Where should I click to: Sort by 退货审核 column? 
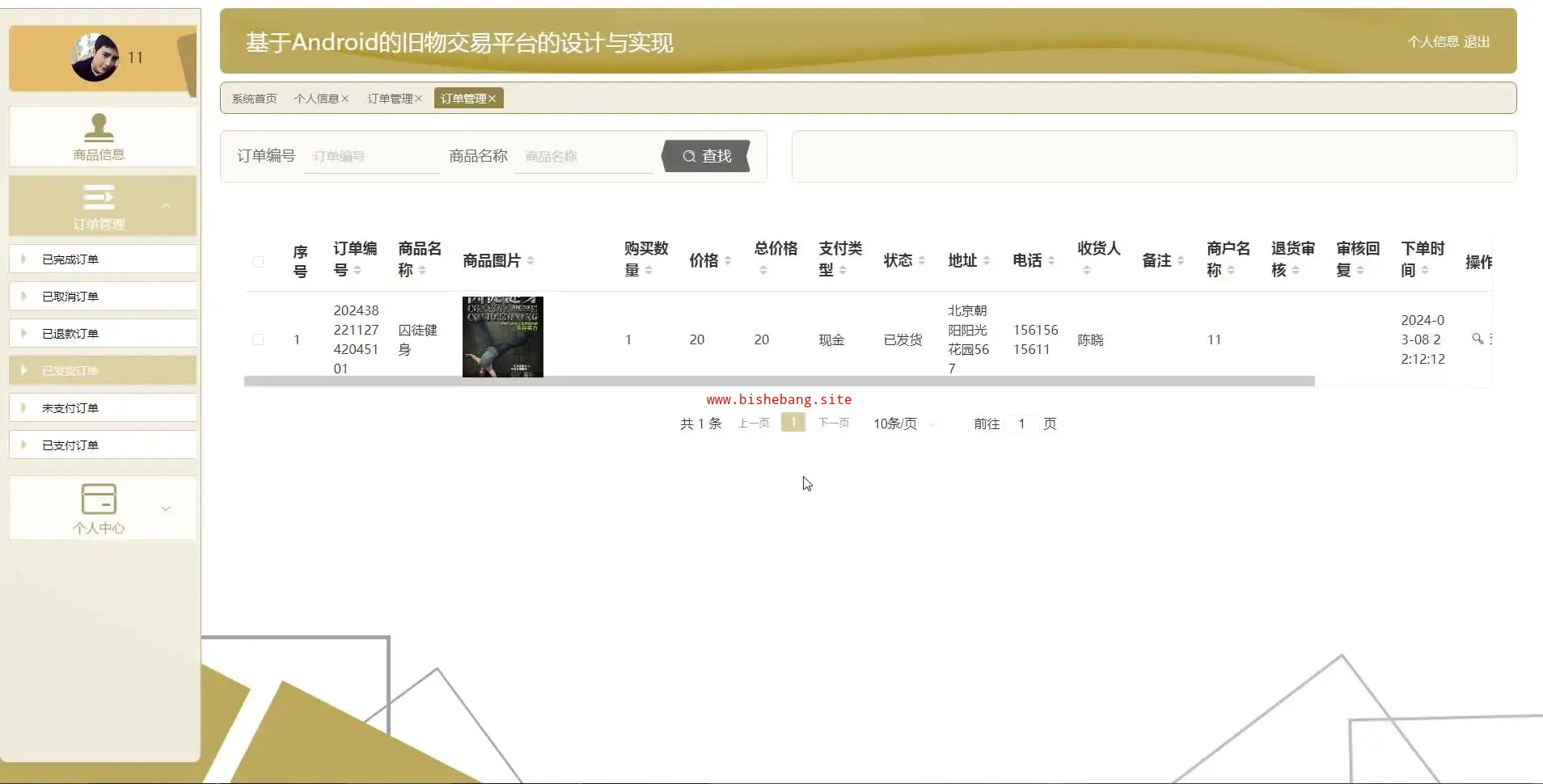point(1296,270)
